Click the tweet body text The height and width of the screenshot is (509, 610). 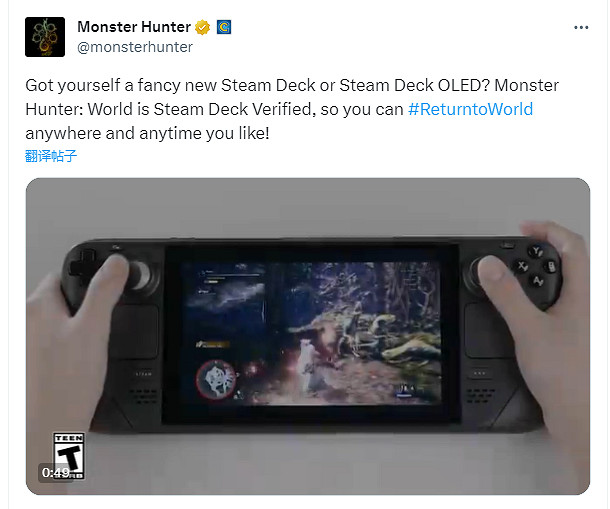click(x=292, y=109)
